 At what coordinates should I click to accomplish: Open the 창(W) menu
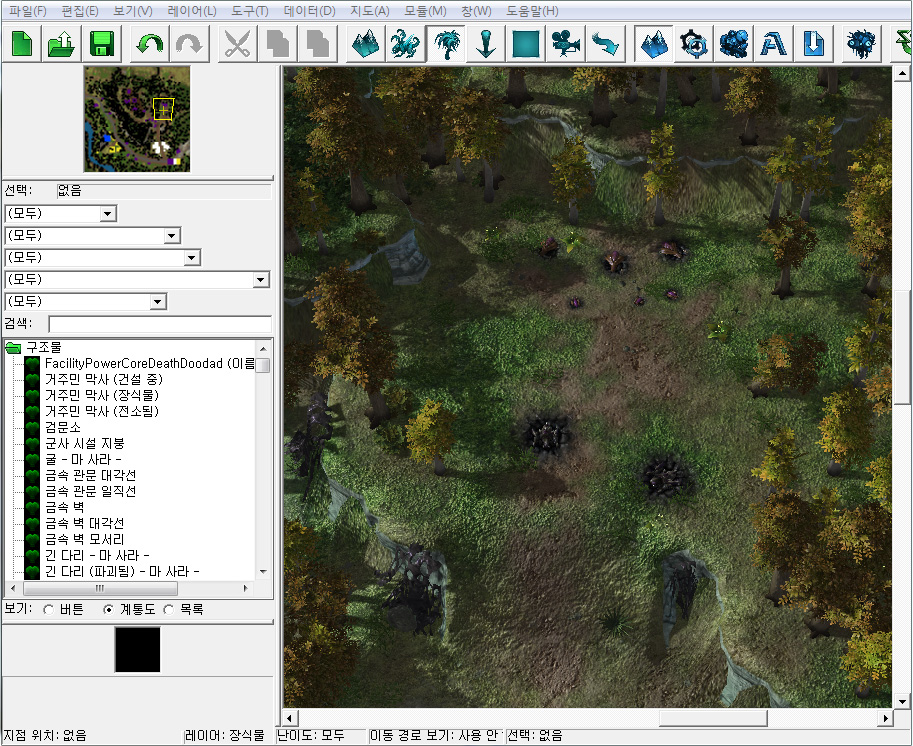tap(476, 11)
